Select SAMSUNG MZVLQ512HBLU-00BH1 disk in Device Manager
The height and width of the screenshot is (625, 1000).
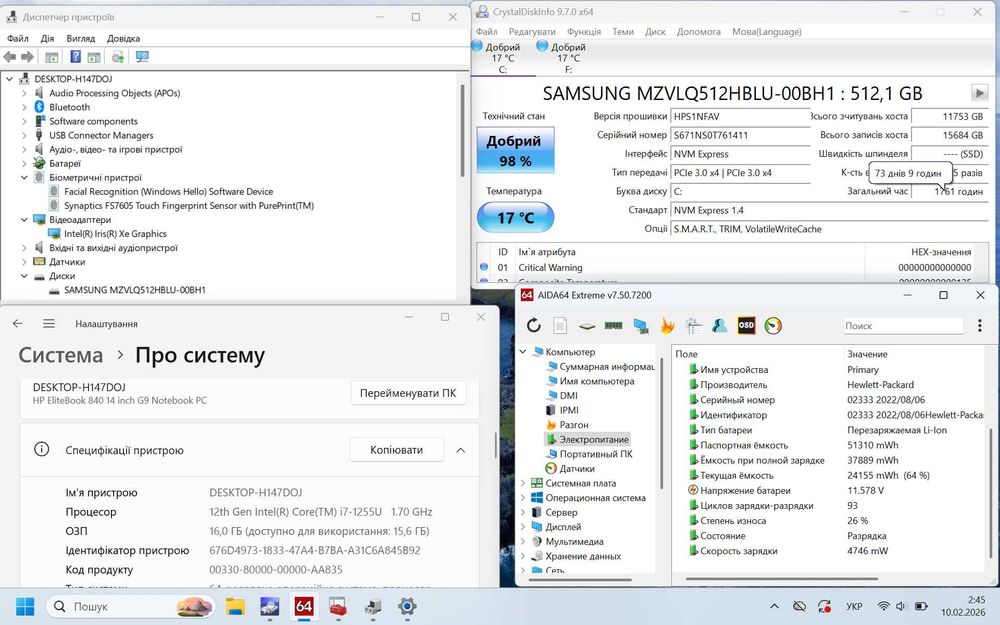click(135, 290)
